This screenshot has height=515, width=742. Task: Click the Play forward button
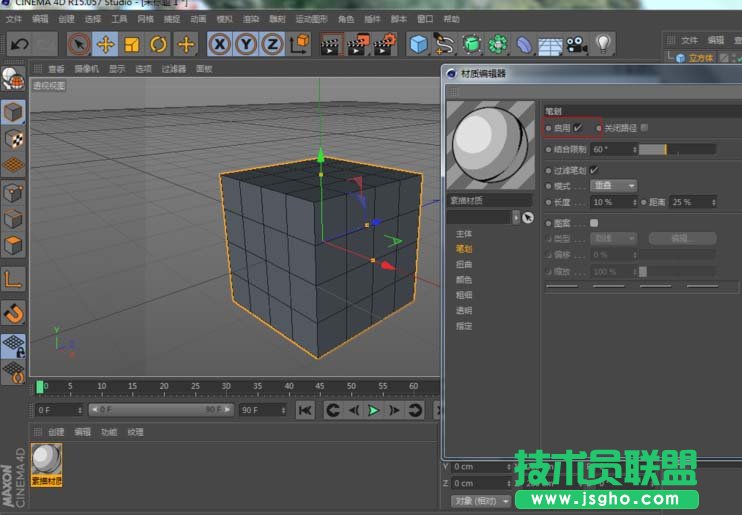[x=373, y=410]
